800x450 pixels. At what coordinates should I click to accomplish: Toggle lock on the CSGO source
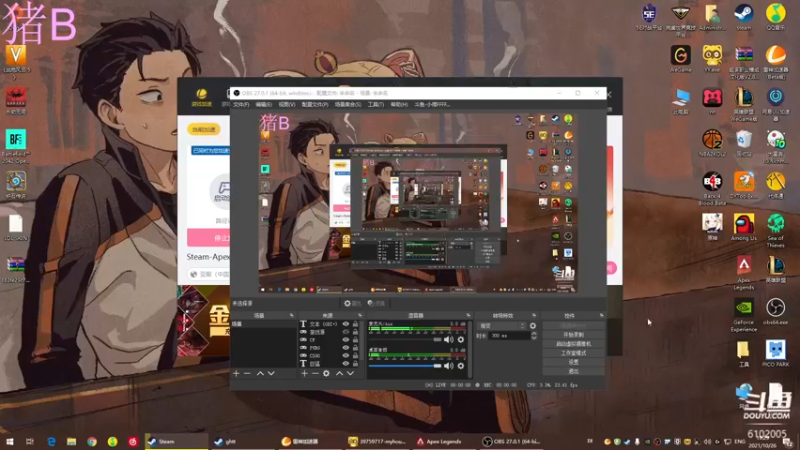click(x=355, y=356)
